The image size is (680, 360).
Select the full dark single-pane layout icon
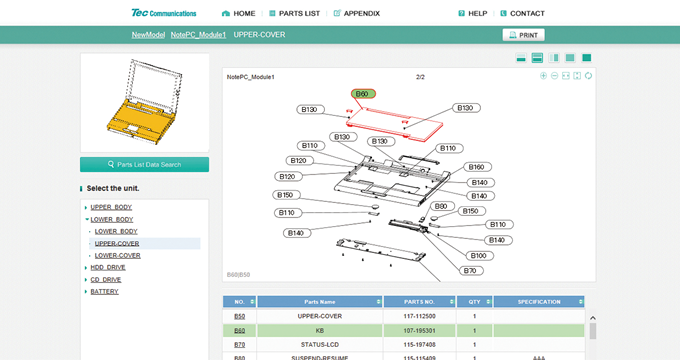(x=587, y=58)
